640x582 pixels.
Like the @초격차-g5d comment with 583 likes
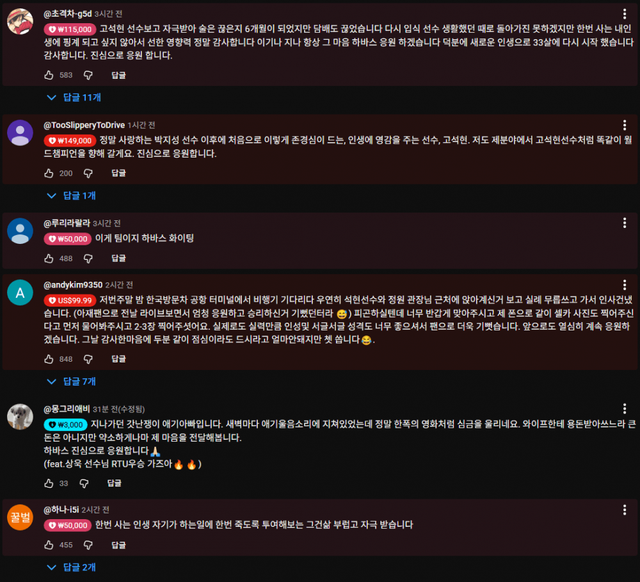(49, 75)
